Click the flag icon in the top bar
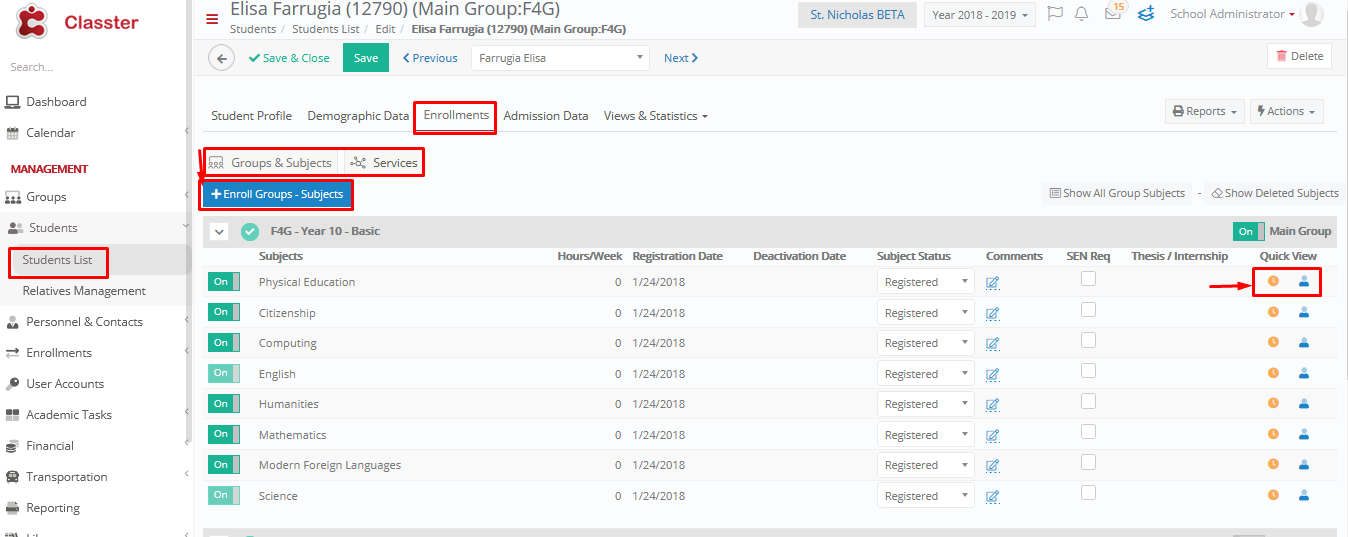1348x537 pixels. [x=1054, y=14]
